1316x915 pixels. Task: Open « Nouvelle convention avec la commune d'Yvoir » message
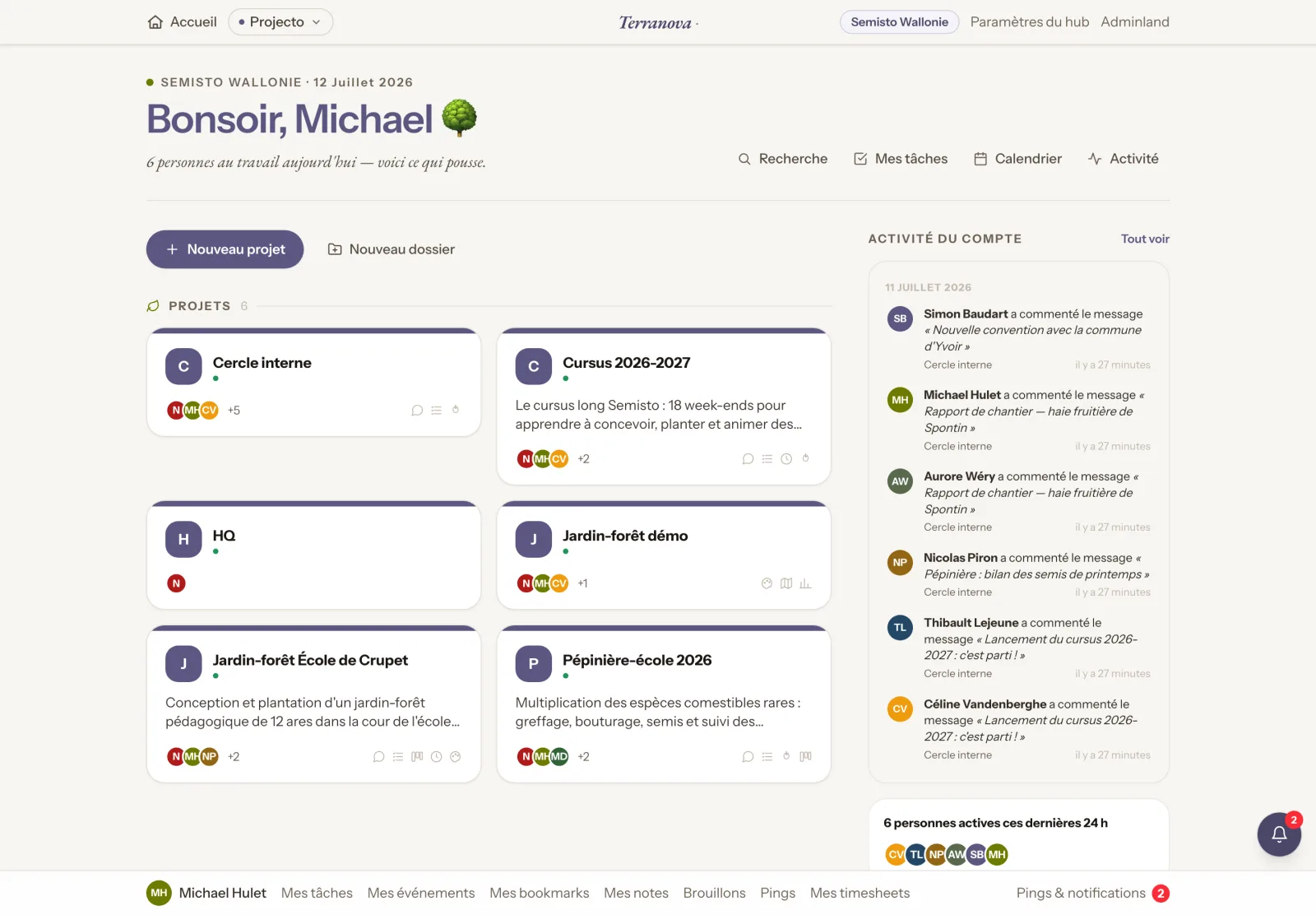point(1033,338)
